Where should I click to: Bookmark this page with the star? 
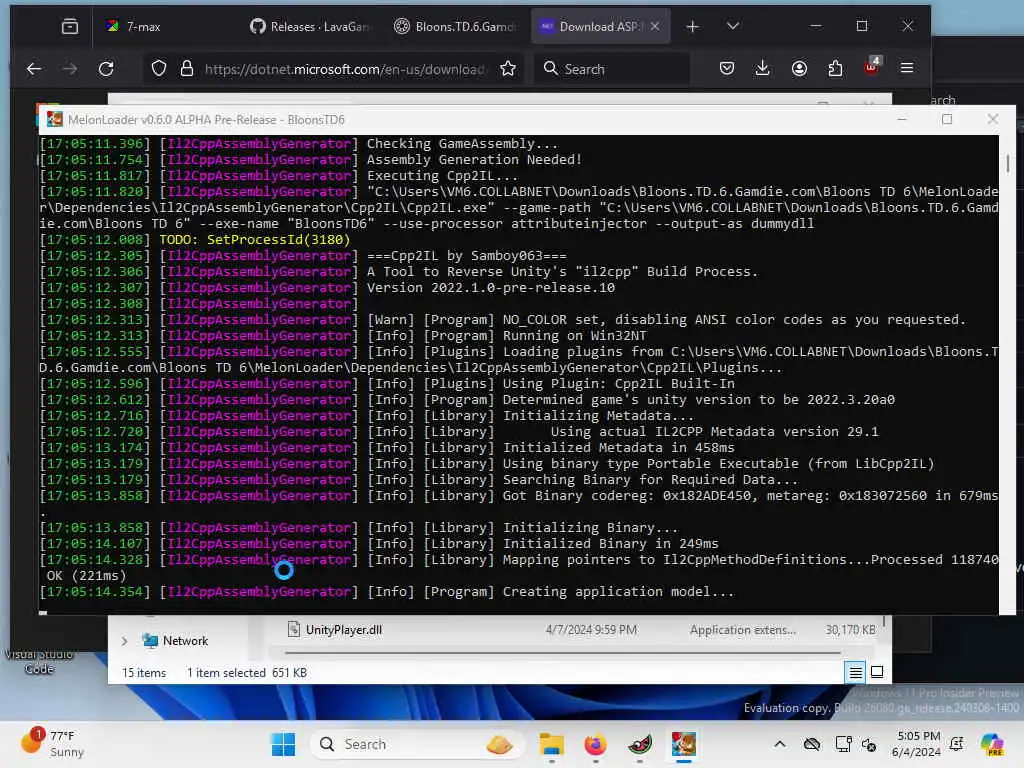click(507, 69)
